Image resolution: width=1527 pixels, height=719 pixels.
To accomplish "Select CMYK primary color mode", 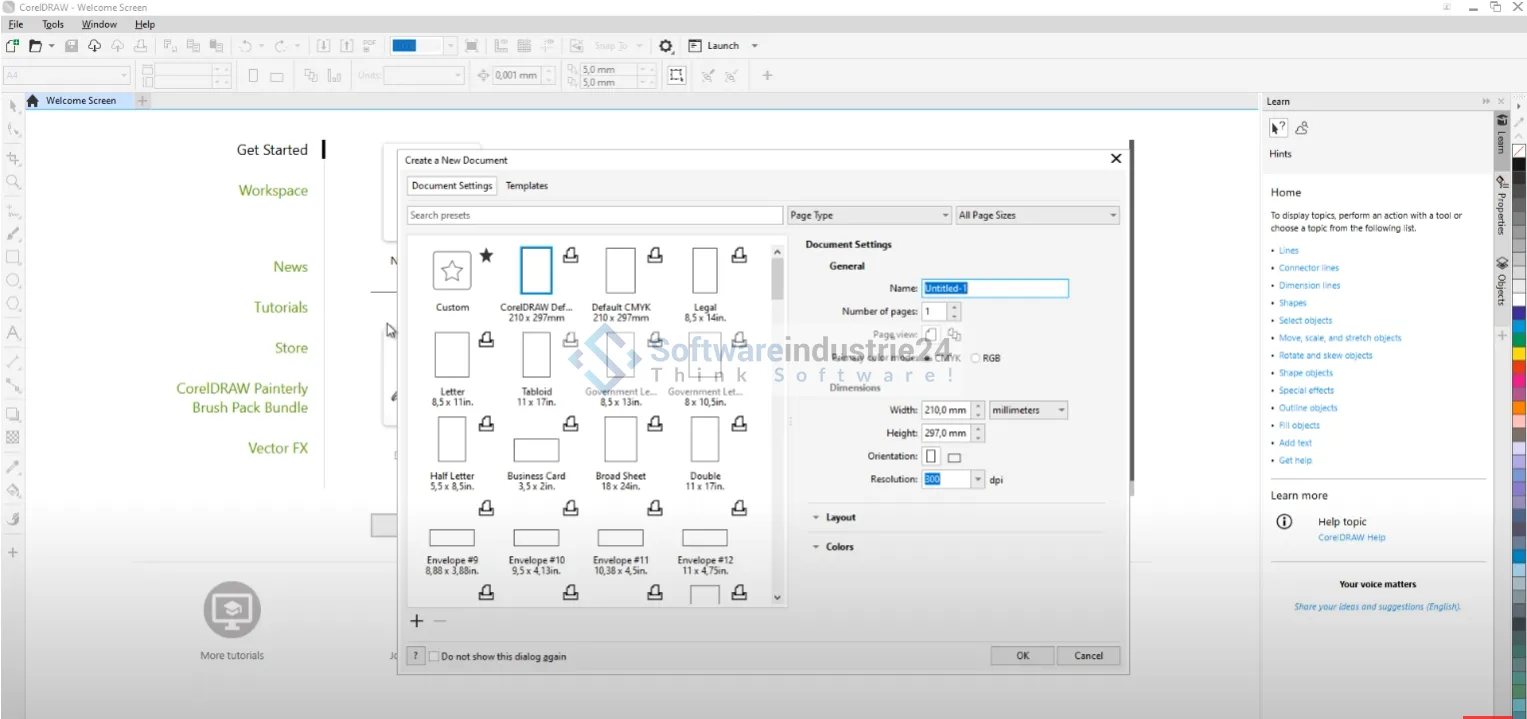I will tap(928, 358).
